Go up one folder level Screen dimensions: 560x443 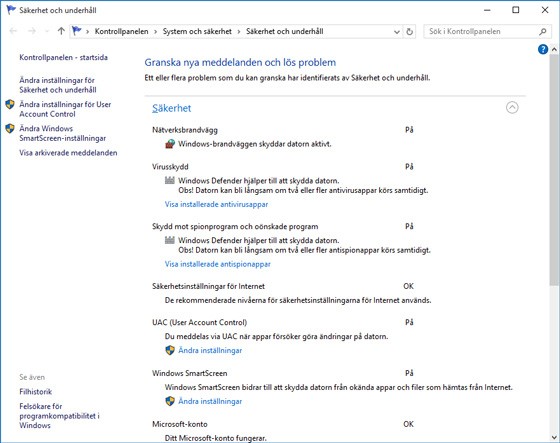(x=61, y=31)
